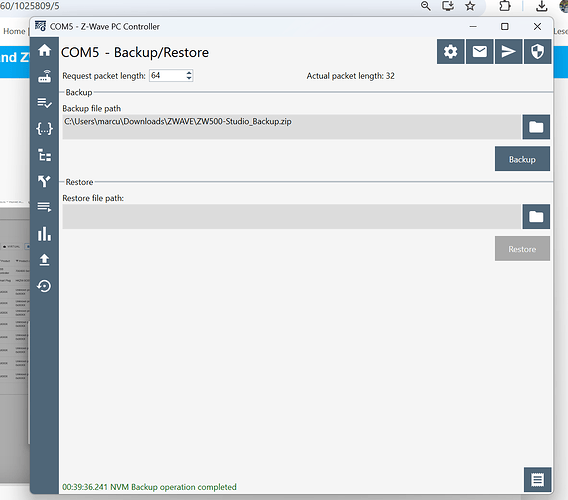Screen dimensions: 568x500
Task: Decrease the request packet length value
Action: (x=189, y=78)
